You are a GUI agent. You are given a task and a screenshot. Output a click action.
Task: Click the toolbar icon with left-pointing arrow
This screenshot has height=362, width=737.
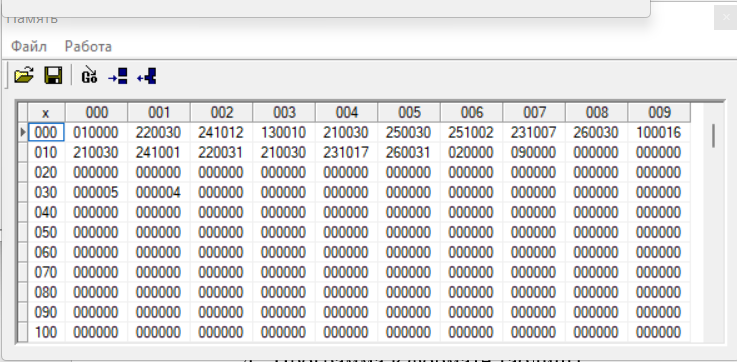pyautogui.click(x=147, y=75)
